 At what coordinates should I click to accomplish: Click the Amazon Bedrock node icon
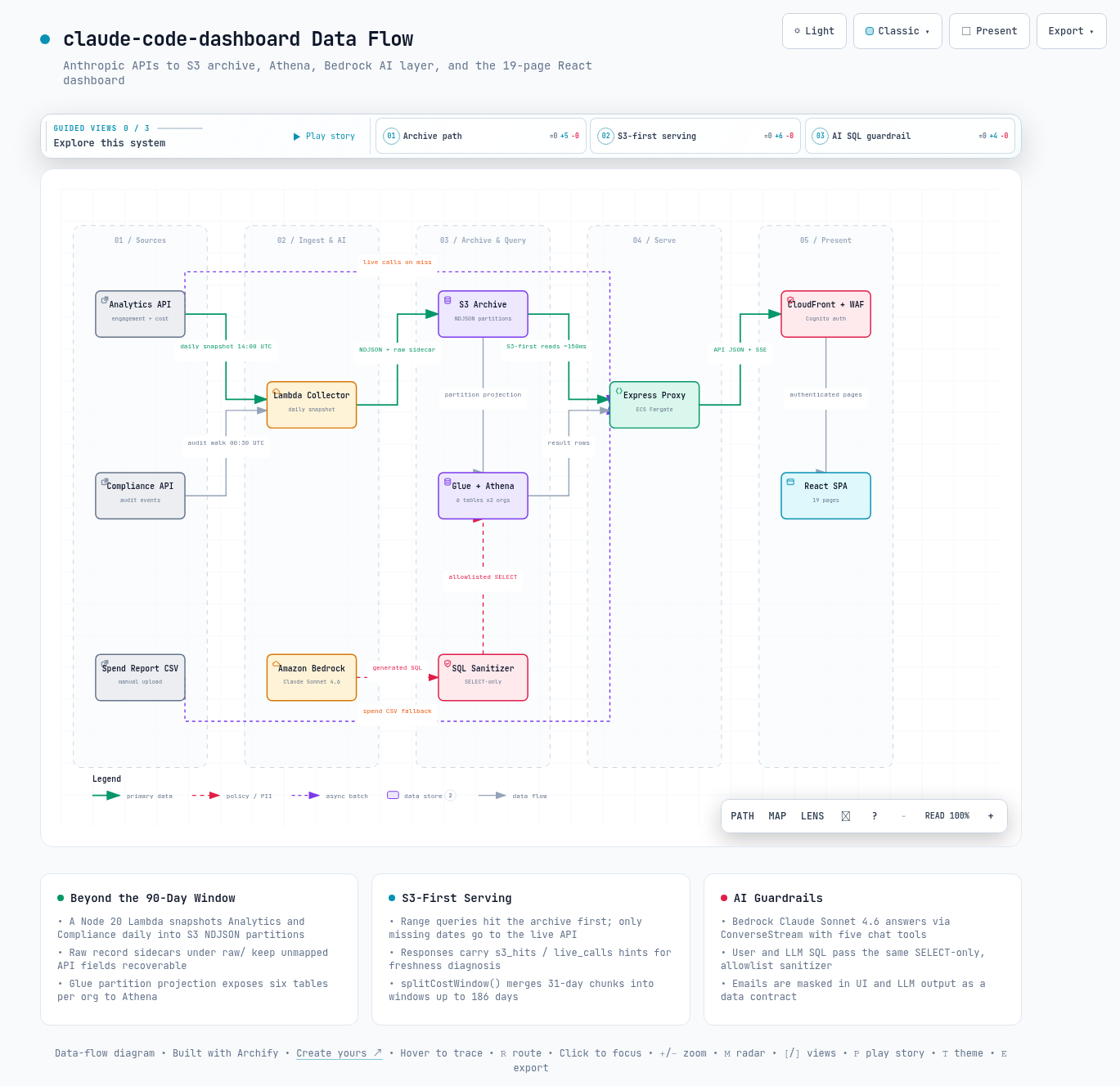(x=277, y=664)
